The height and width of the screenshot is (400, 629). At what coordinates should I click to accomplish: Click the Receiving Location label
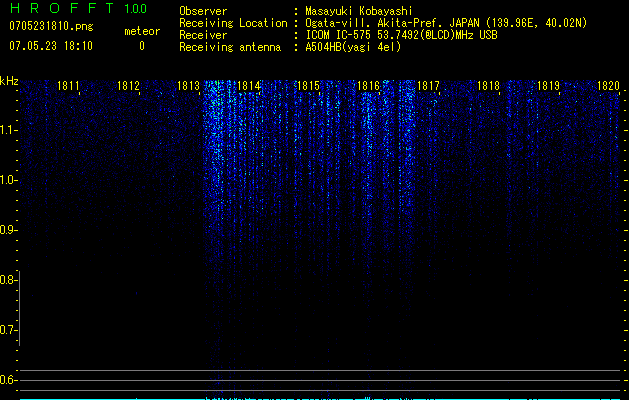pos(233,23)
